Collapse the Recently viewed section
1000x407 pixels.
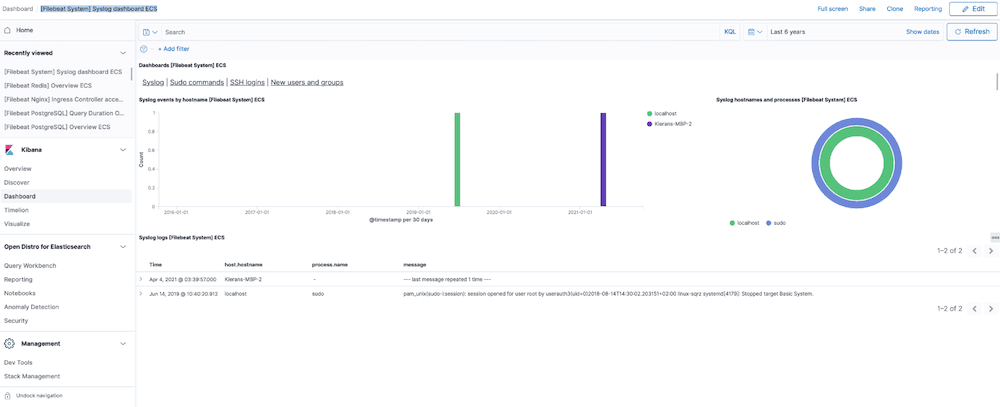click(x=123, y=53)
